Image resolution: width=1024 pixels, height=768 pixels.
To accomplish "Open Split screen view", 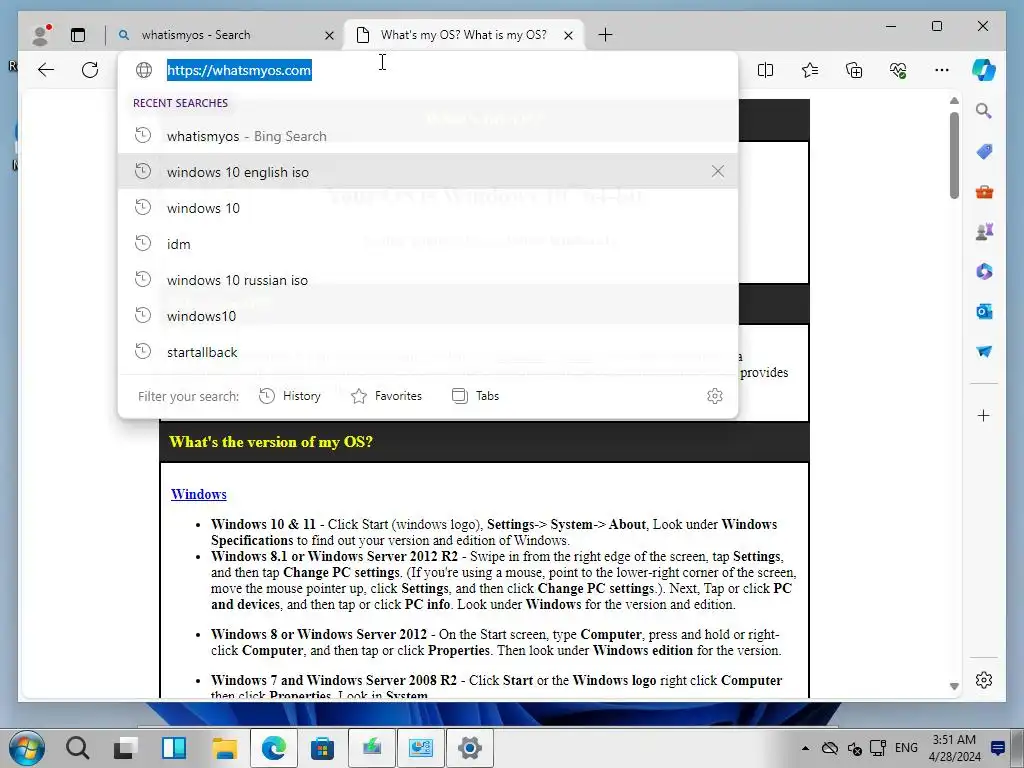I will (765, 70).
